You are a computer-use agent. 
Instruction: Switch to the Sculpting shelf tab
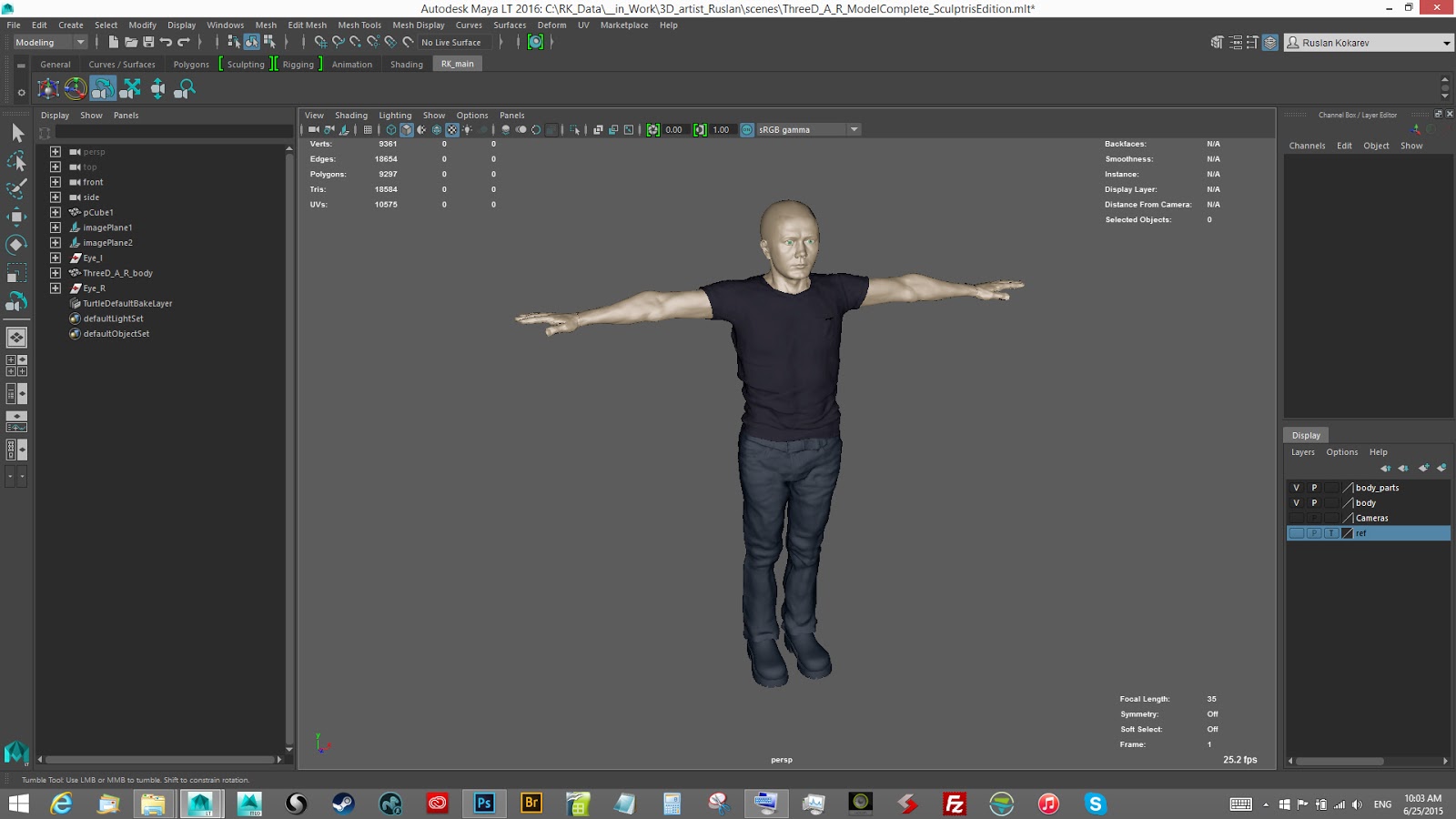point(246,65)
